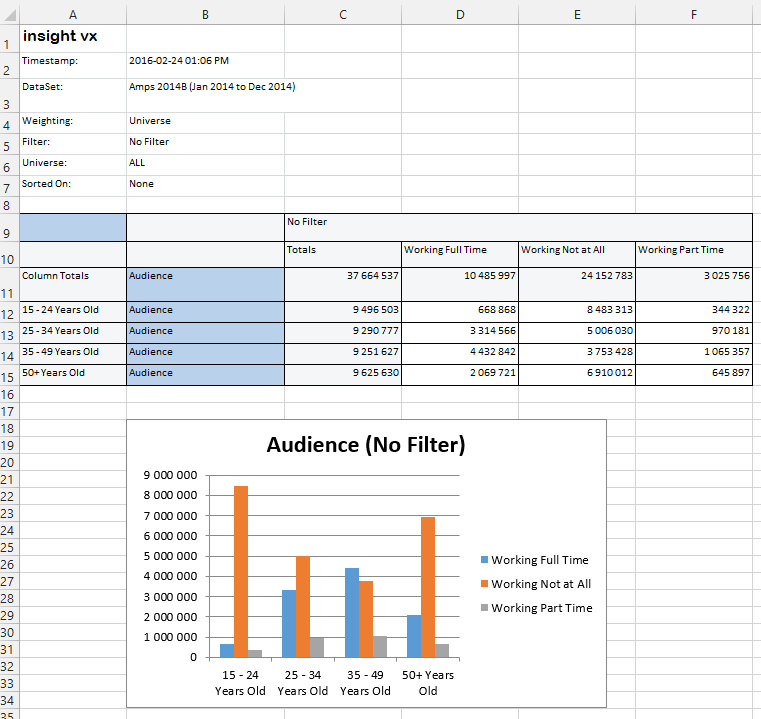Image resolution: width=761 pixels, height=719 pixels.
Task: Click the 'Working Part Time' table header cell
Action: (694, 254)
